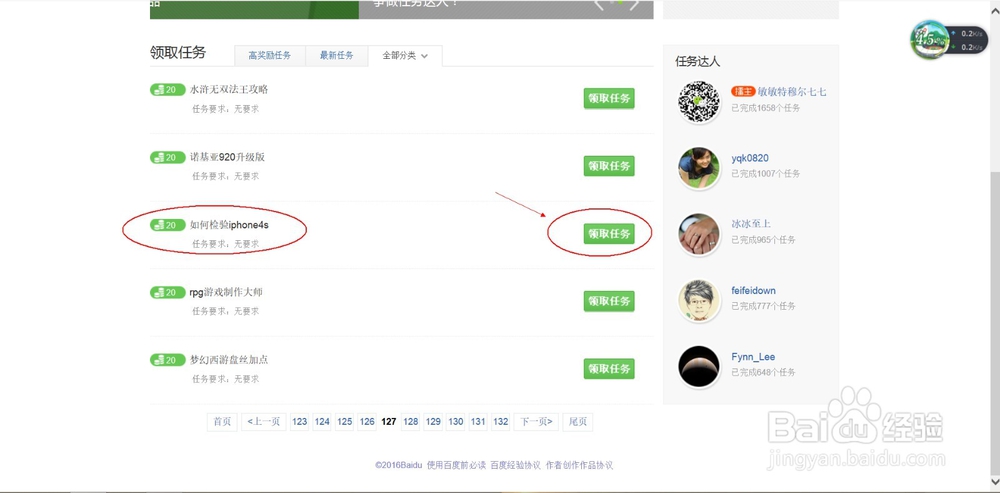
Task: Click the network speed monitor floating widget
Action: (948, 41)
